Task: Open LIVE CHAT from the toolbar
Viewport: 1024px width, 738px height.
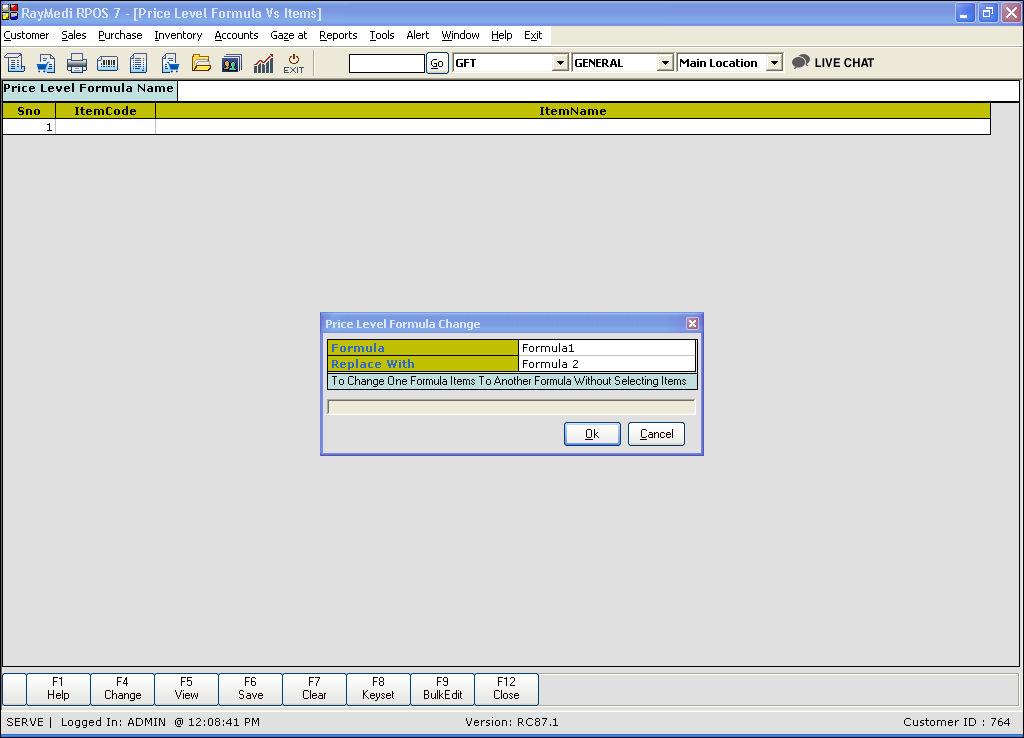Action: (x=833, y=63)
